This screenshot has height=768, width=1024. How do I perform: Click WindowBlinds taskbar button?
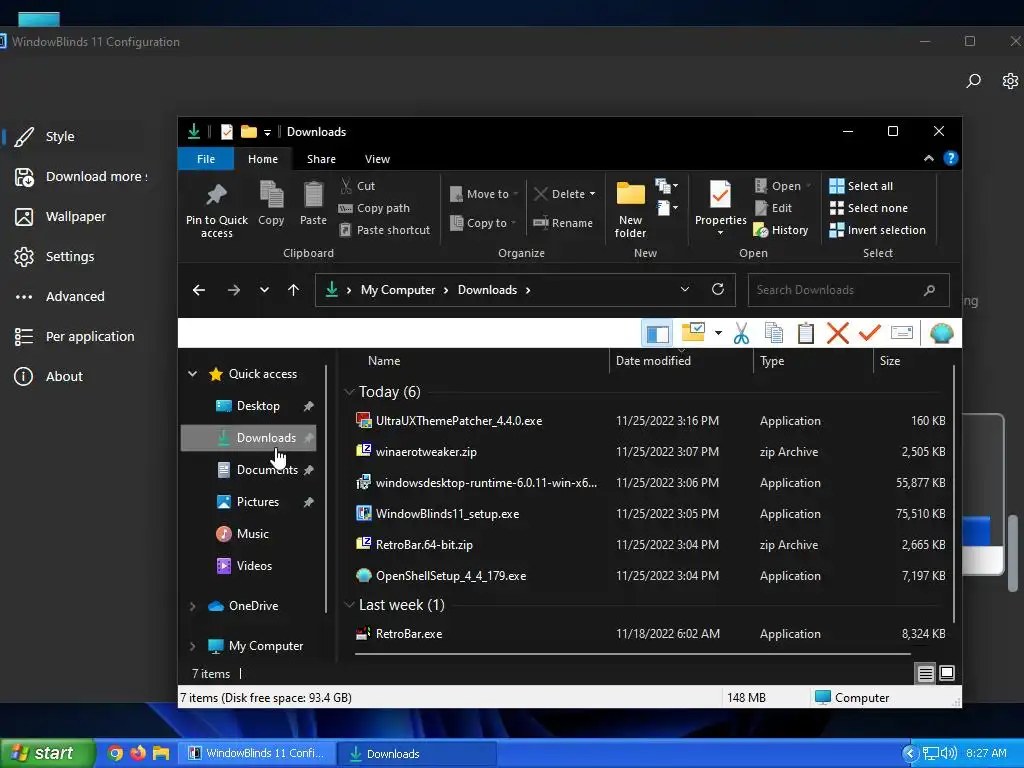(259, 753)
